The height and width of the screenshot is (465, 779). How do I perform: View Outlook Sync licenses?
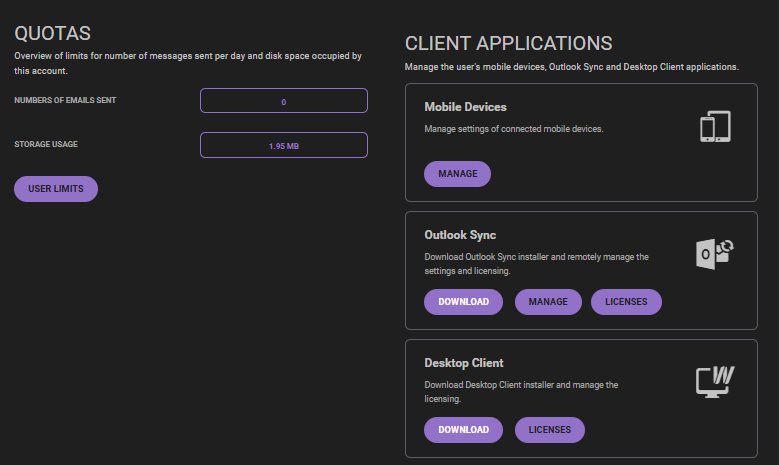[626, 302]
